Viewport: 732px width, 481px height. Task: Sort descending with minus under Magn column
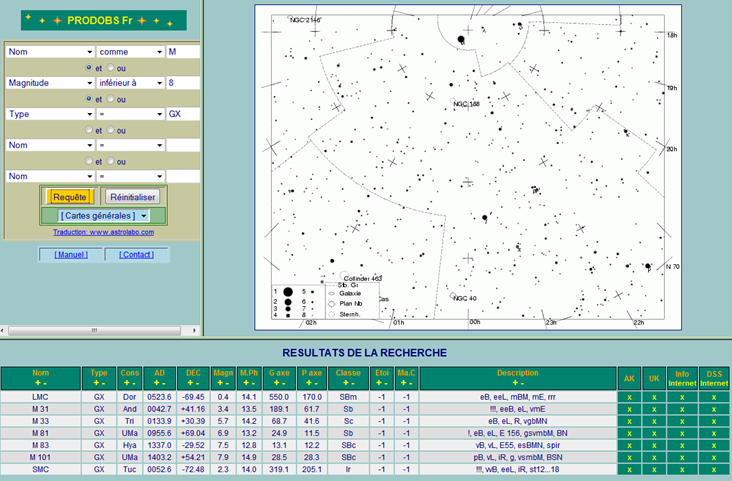[x=227, y=383]
